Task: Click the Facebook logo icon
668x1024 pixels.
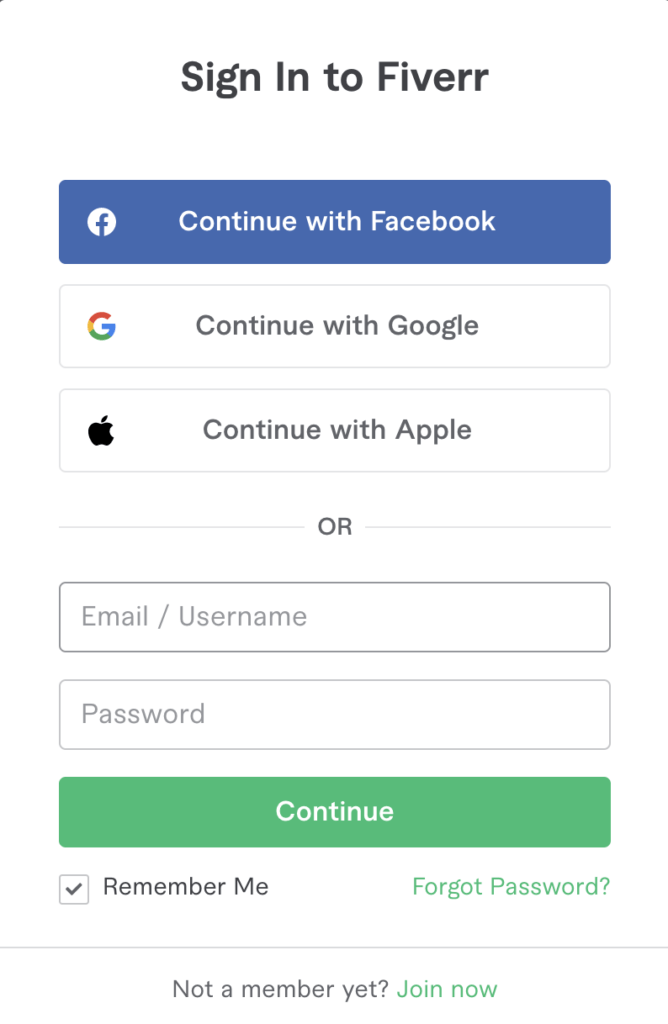Action: (101, 222)
